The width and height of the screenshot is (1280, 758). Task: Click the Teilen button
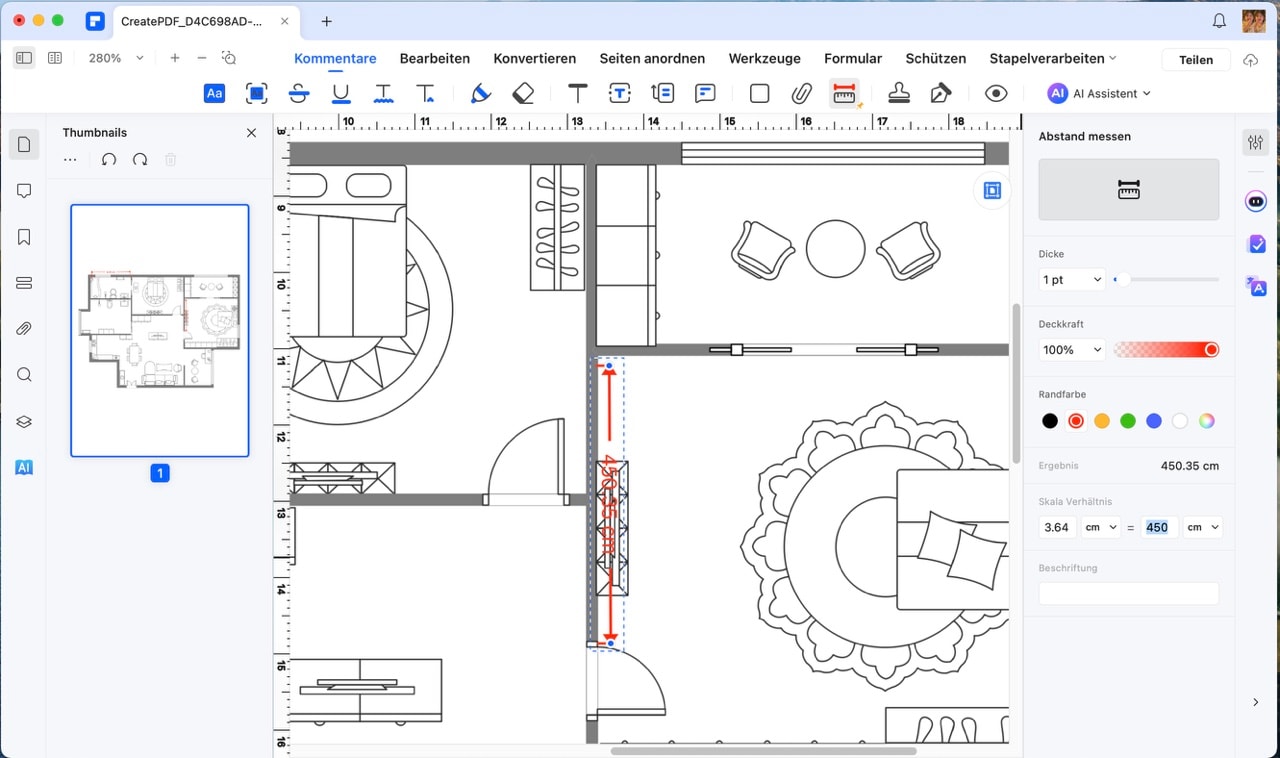(1196, 59)
